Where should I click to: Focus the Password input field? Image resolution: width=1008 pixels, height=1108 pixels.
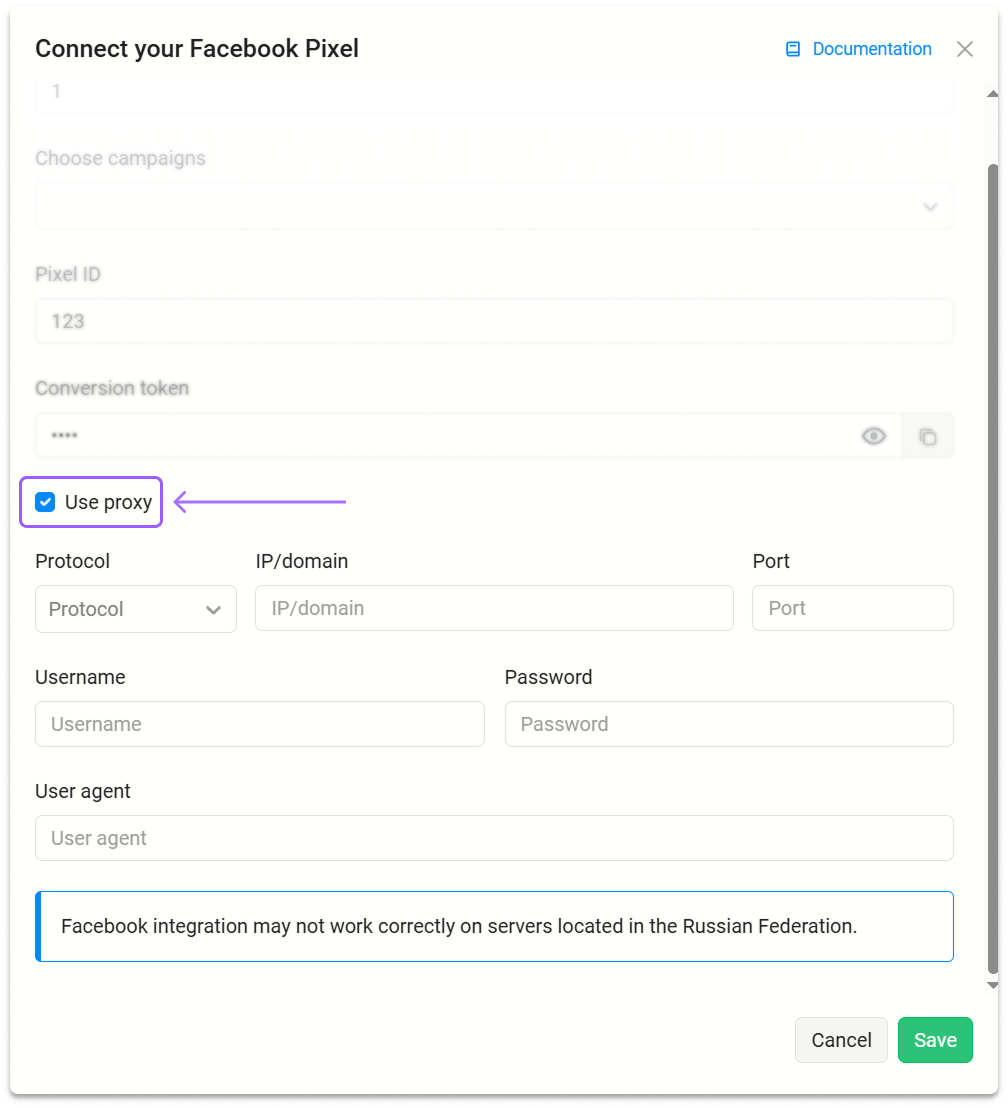pyautogui.click(x=728, y=724)
